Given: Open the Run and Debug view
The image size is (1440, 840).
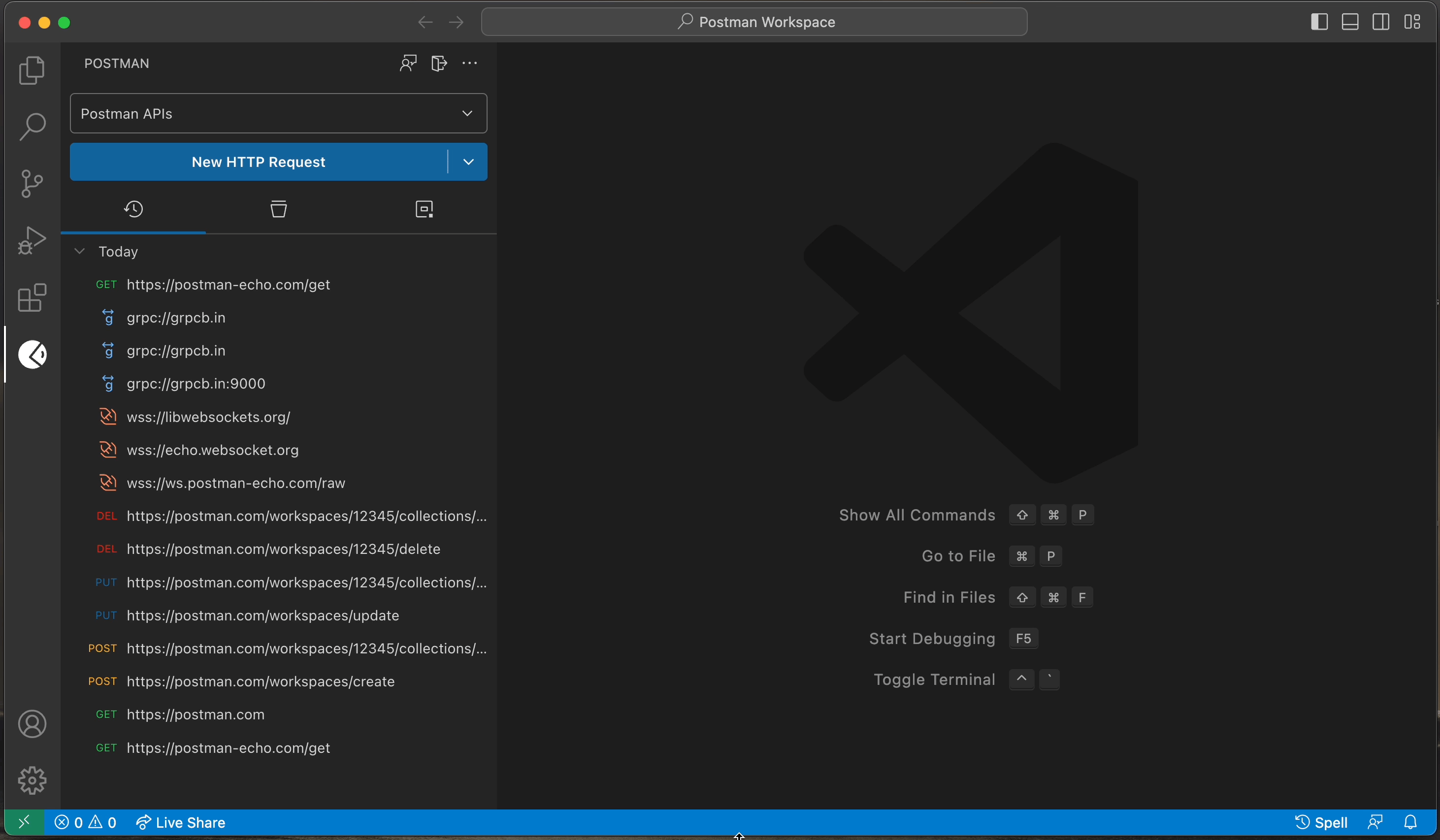Looking at the screenshot, I should [x=32, y=241].
